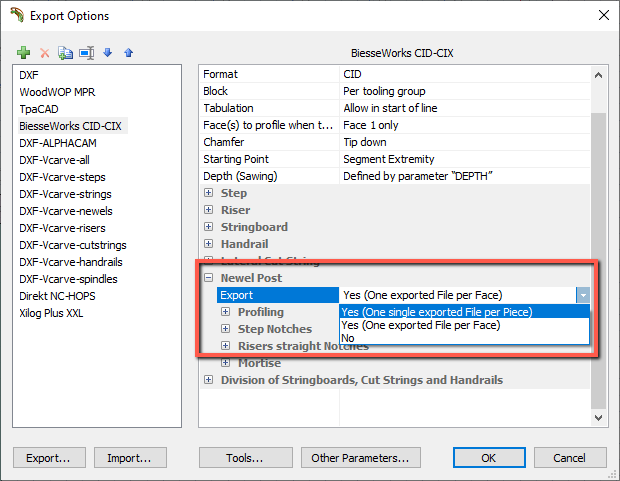This screenshot has height=481, width=620.
Task: Rename the selected export format
Action: 87,53
